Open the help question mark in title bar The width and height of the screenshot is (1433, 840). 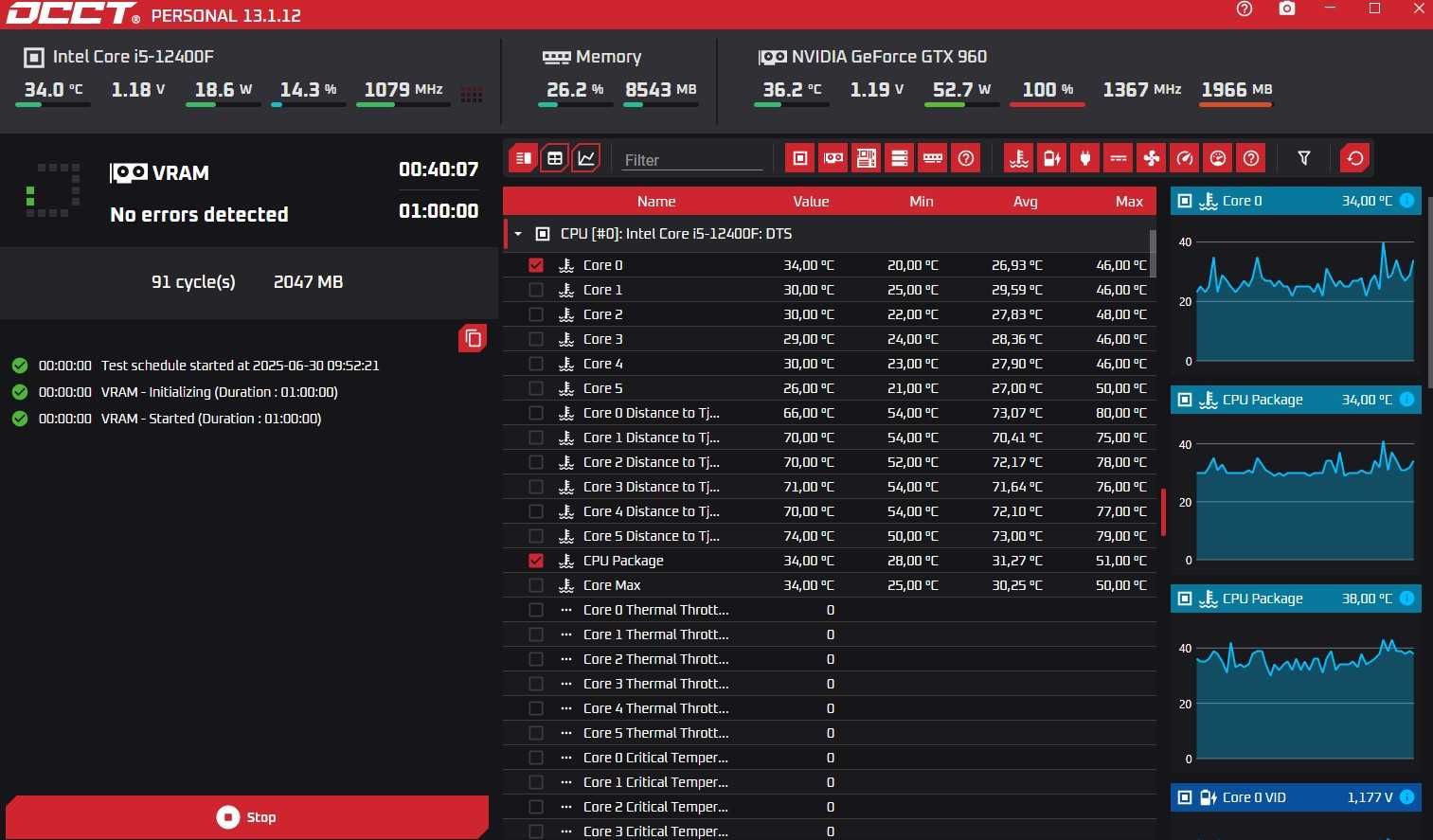[x=1245, y=9]
